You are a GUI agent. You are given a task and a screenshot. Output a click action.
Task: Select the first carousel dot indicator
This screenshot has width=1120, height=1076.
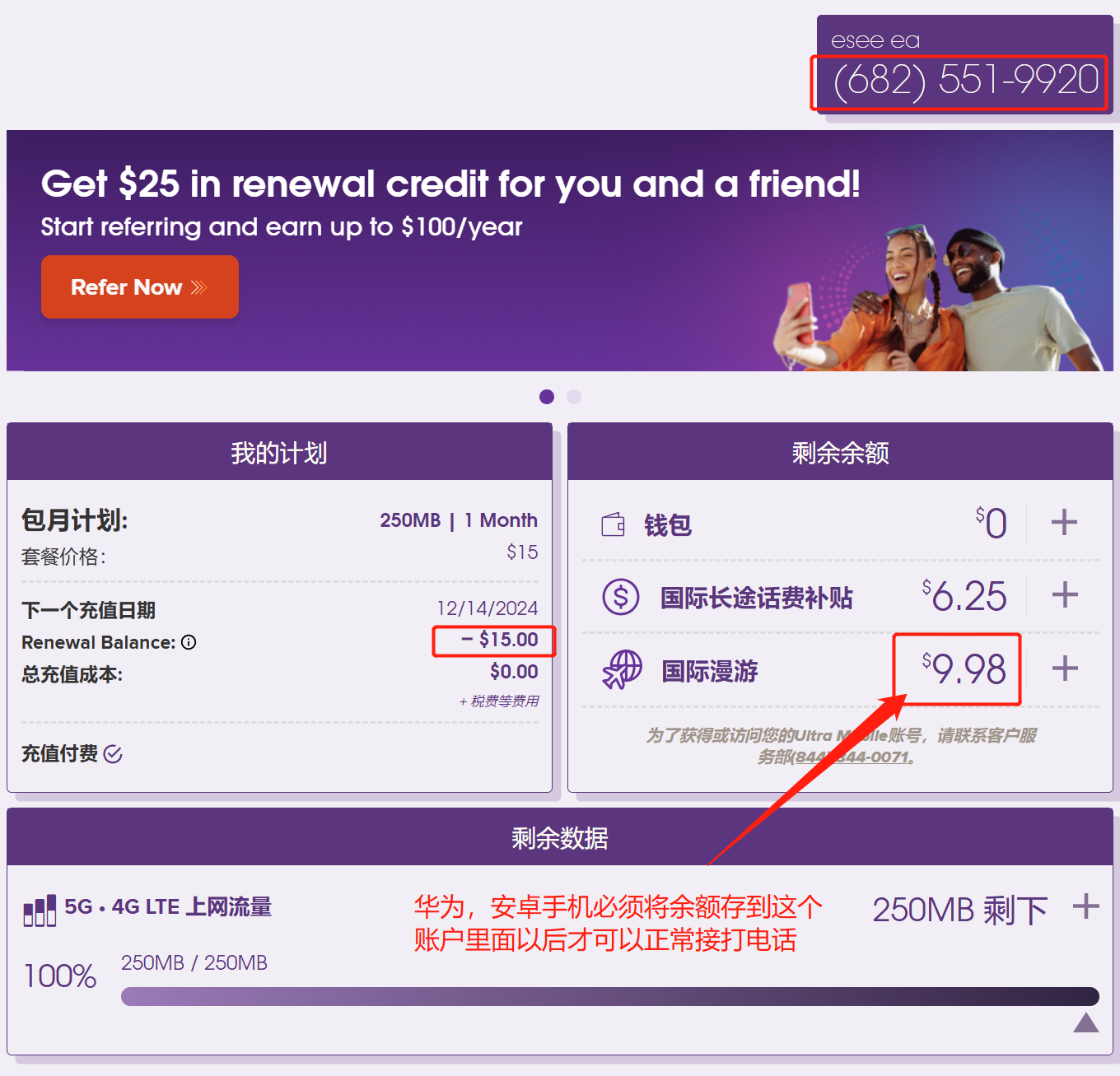(547, 397)
